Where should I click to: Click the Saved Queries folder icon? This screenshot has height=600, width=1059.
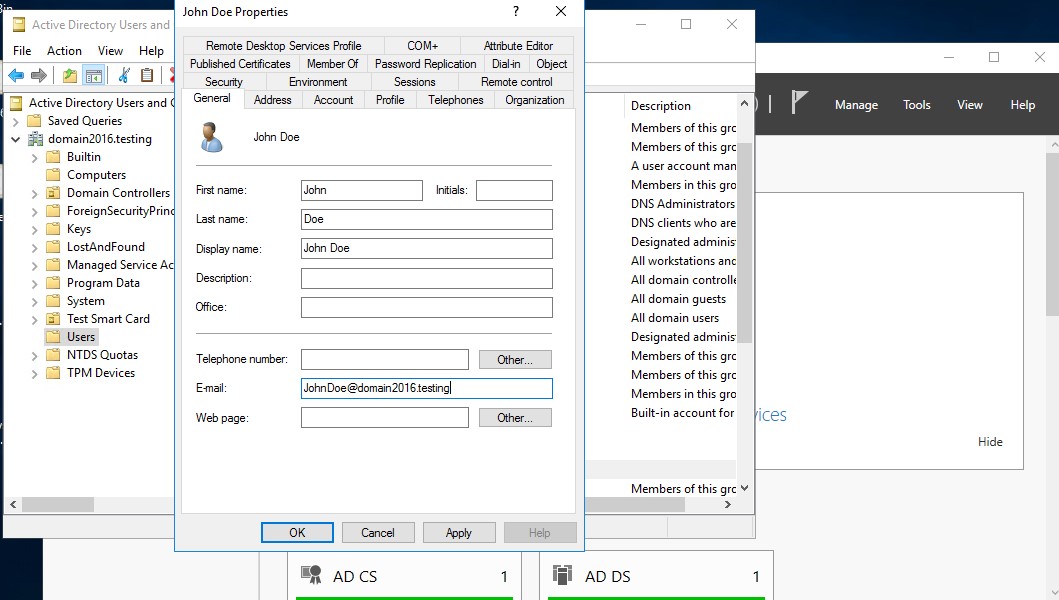point(34,121)
